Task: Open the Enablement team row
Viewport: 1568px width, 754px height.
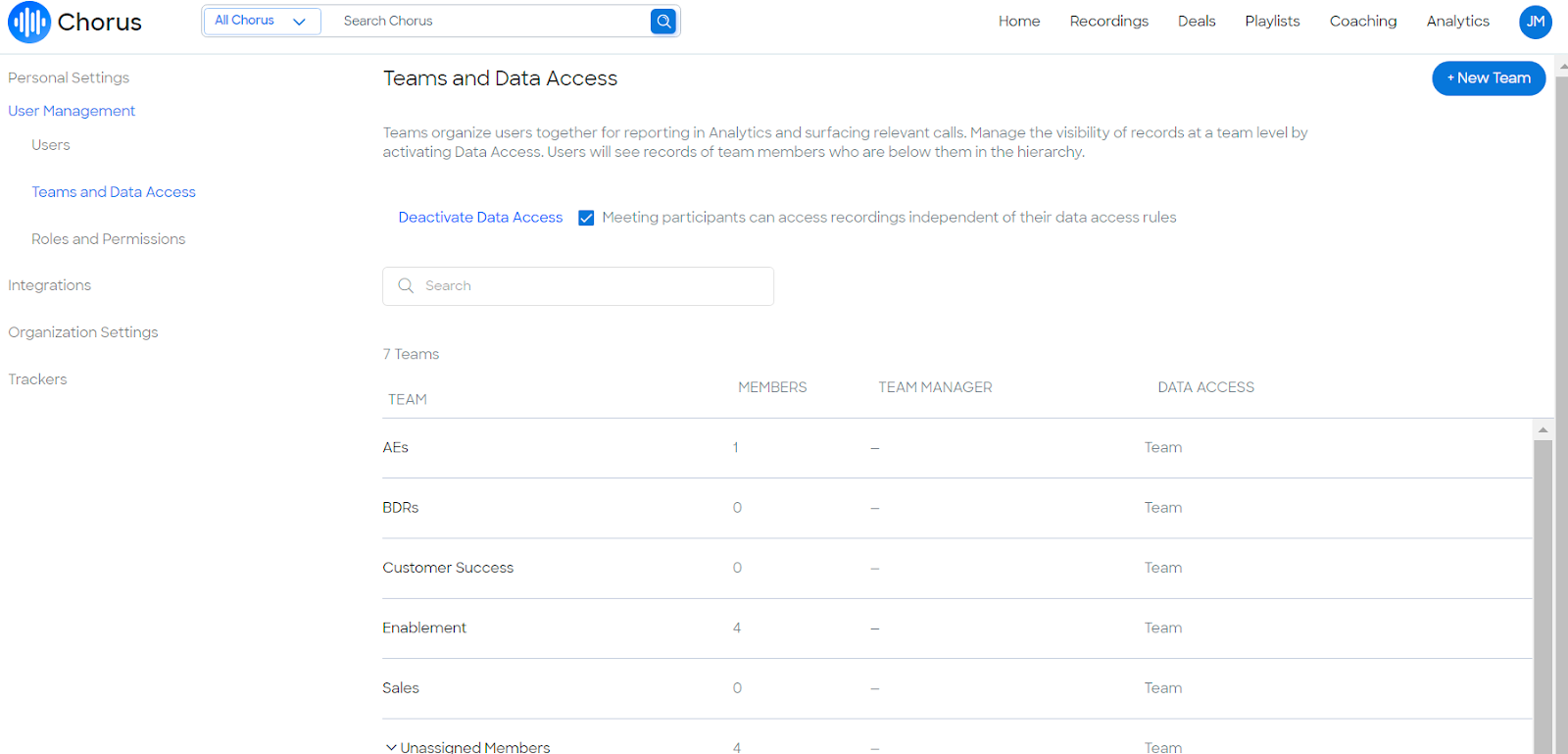Action: coord(424,628)
